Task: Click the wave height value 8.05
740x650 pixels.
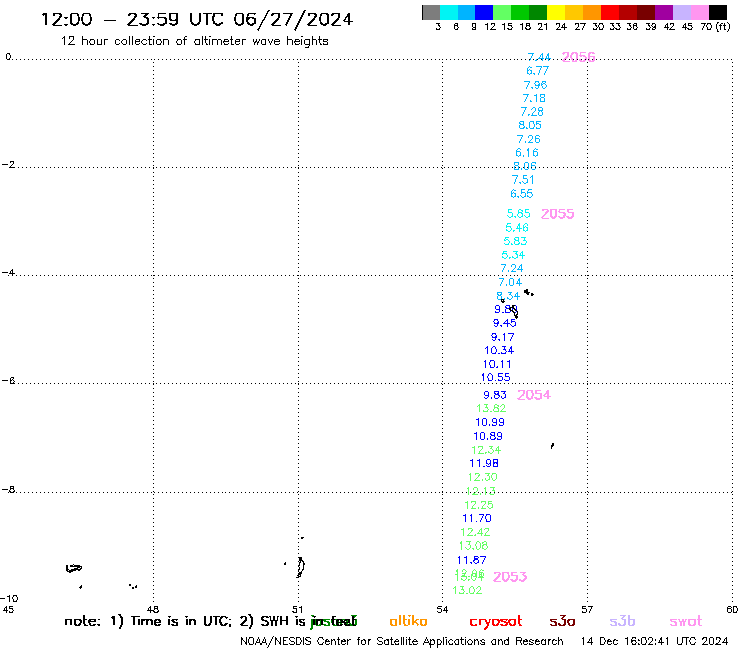Action: pos(530,125)
